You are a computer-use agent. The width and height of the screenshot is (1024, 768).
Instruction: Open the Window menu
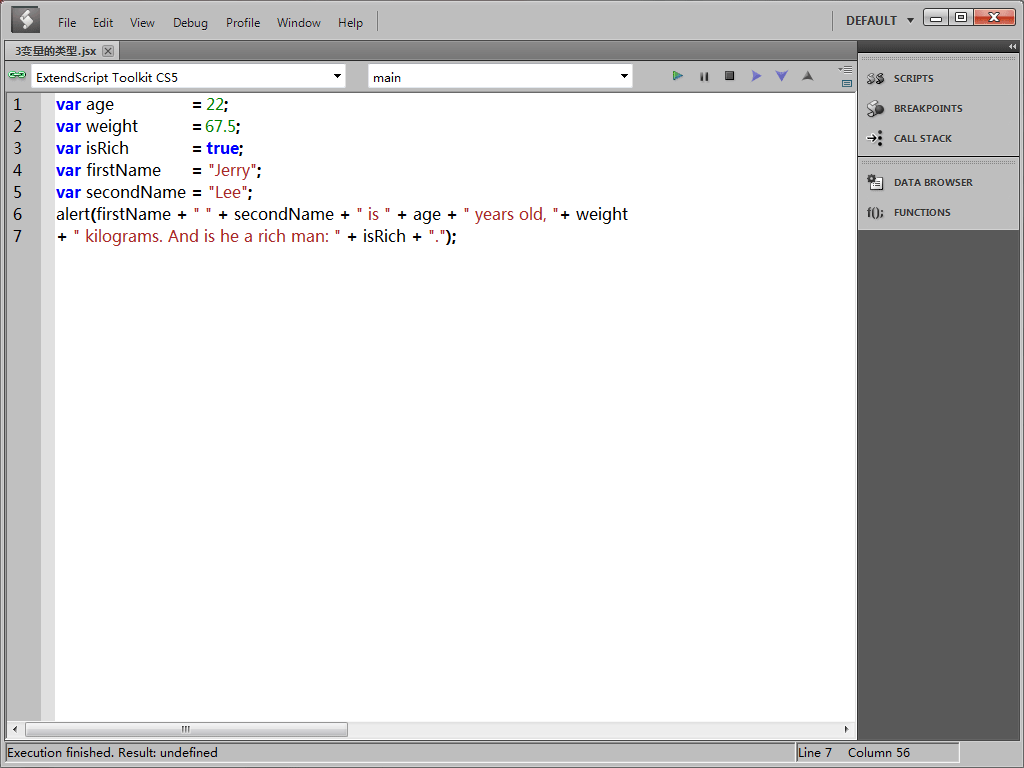tap(298, 23)
